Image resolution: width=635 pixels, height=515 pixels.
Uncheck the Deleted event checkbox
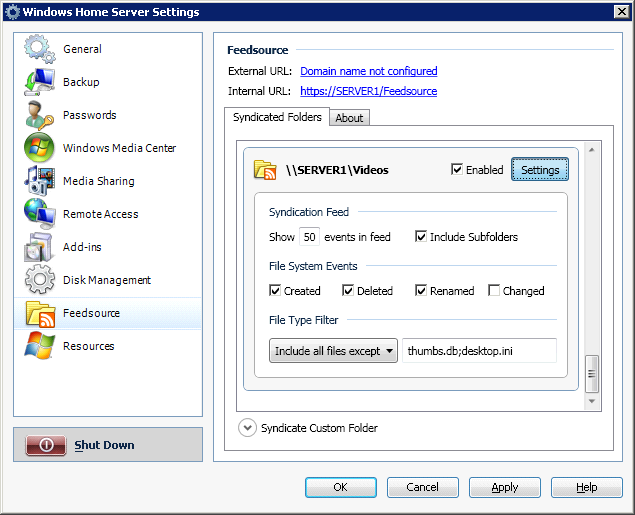347,290
